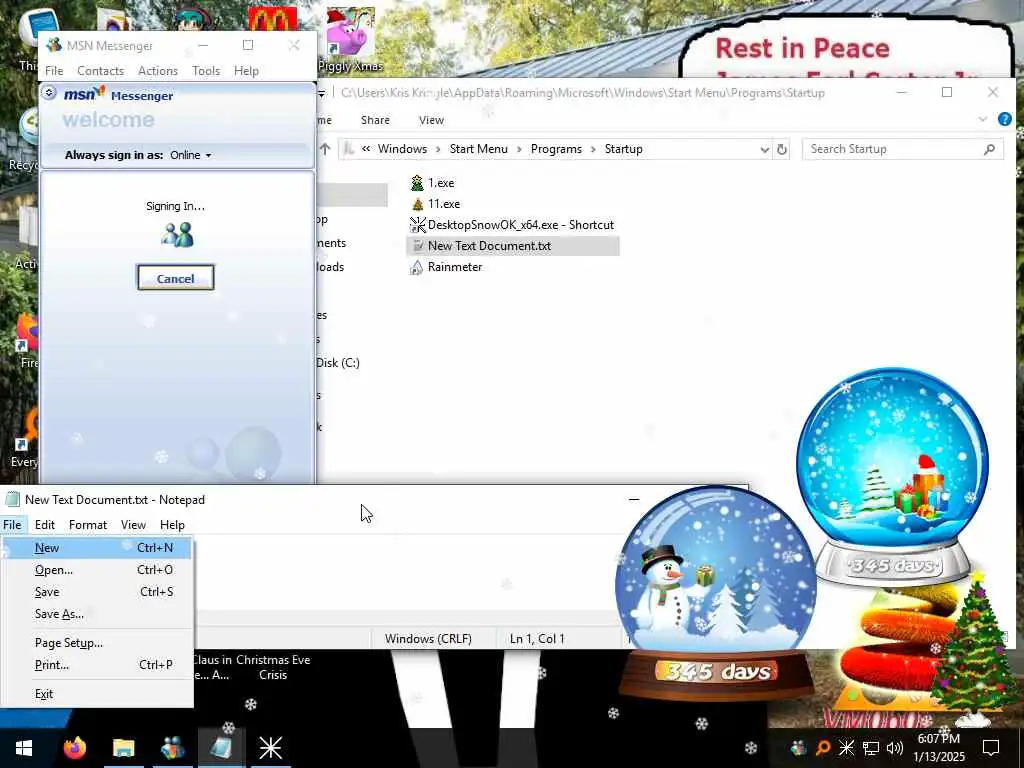Open MSN Messenger Contacts menu
Screen dimensions: 1024x768
point(101,71)
